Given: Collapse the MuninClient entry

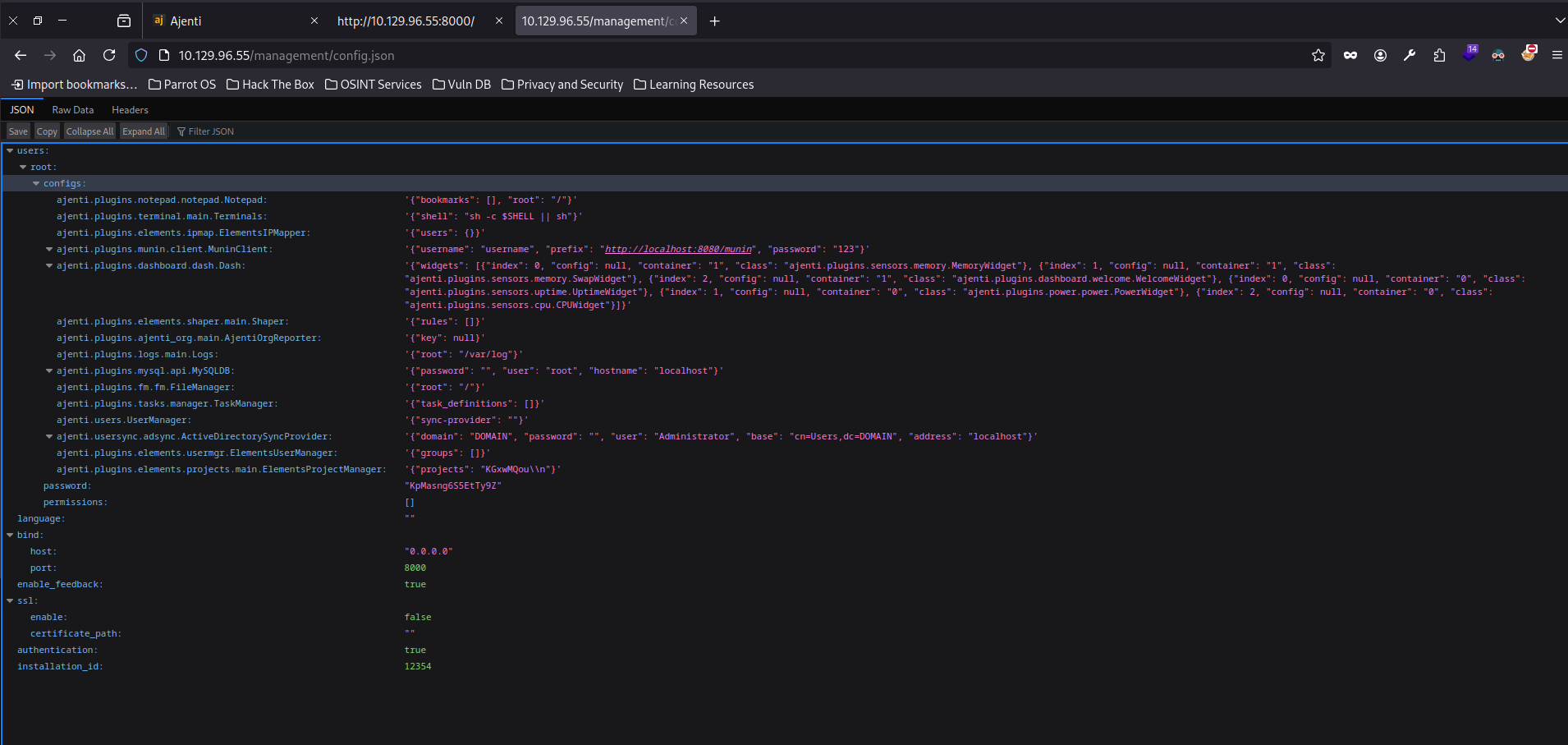Looking at the screenshot, I should point(49,250).
